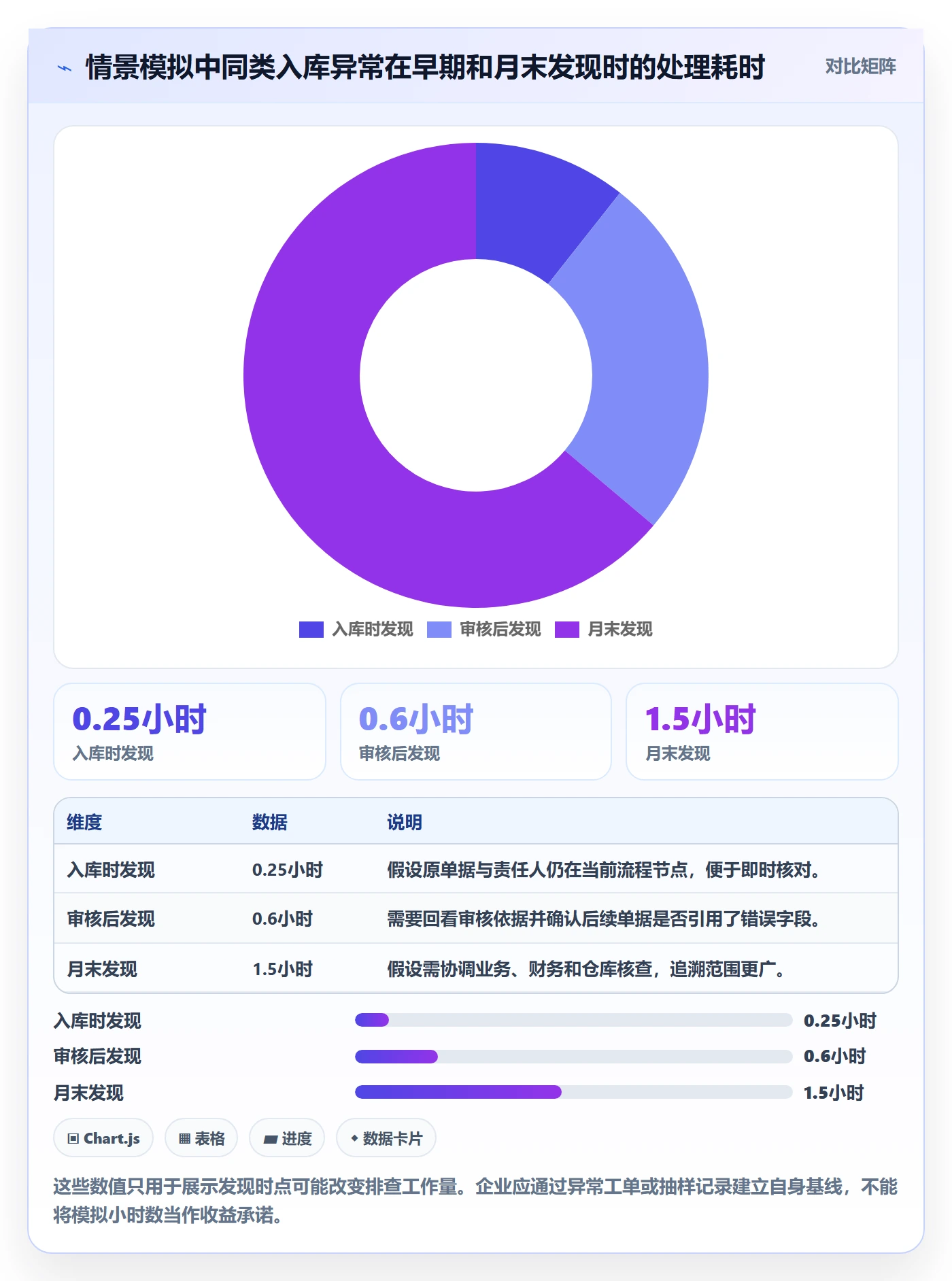Click the 表格 tag chip
This screenshot has height=1281, width=952.
pos(201,1138)
